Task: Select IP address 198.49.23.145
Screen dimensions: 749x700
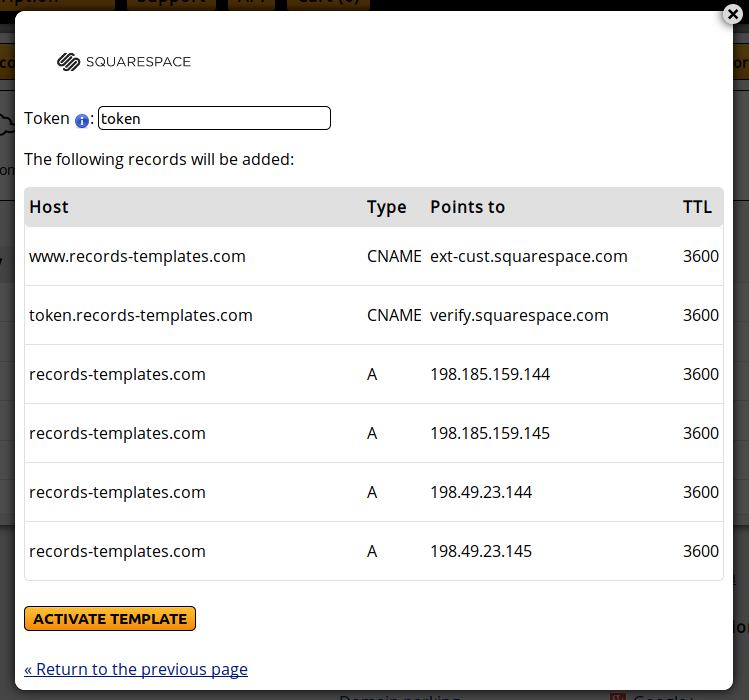Action: coord(481,551)
